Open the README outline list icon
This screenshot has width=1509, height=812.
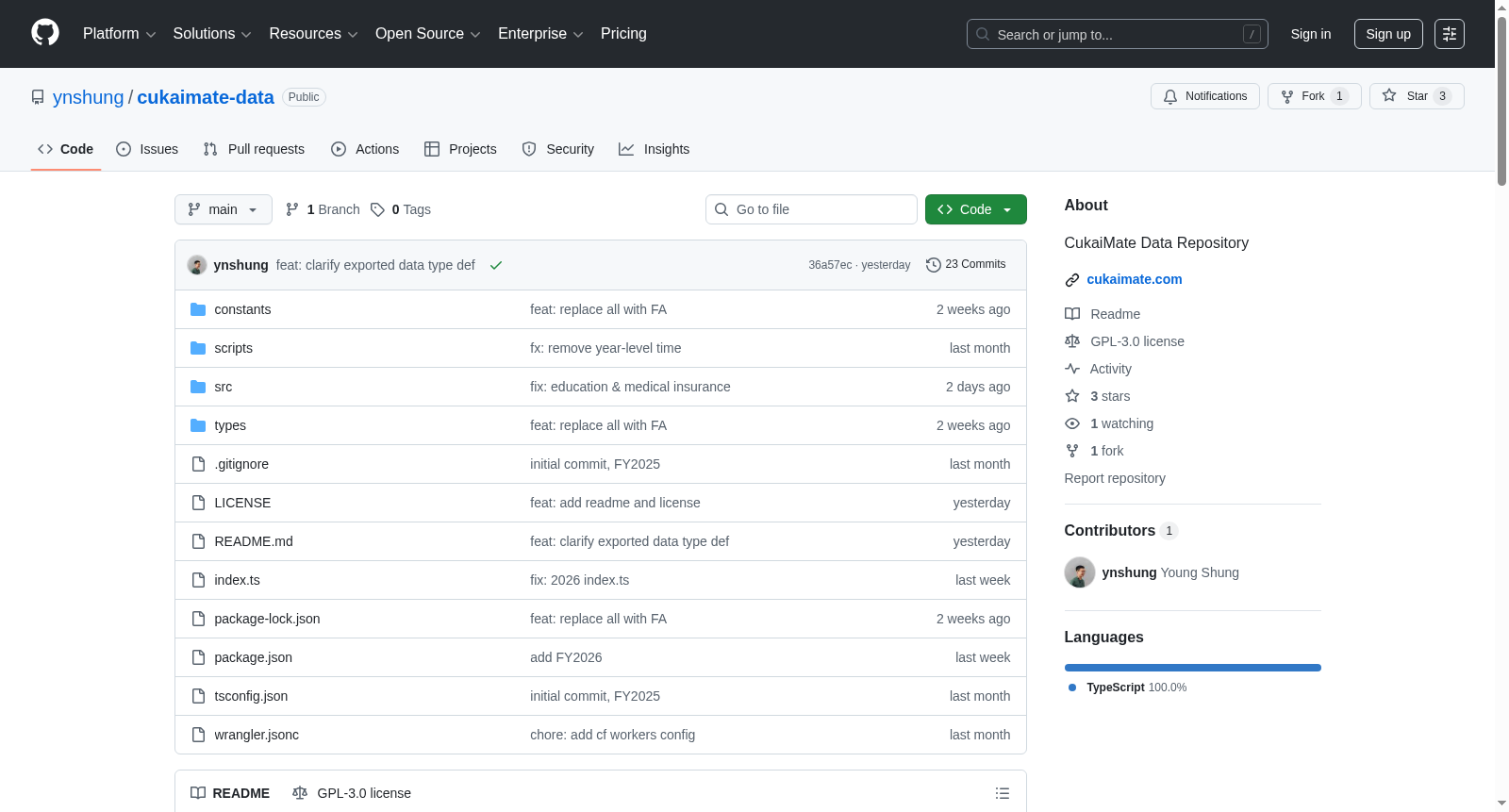coord(1003,793)
